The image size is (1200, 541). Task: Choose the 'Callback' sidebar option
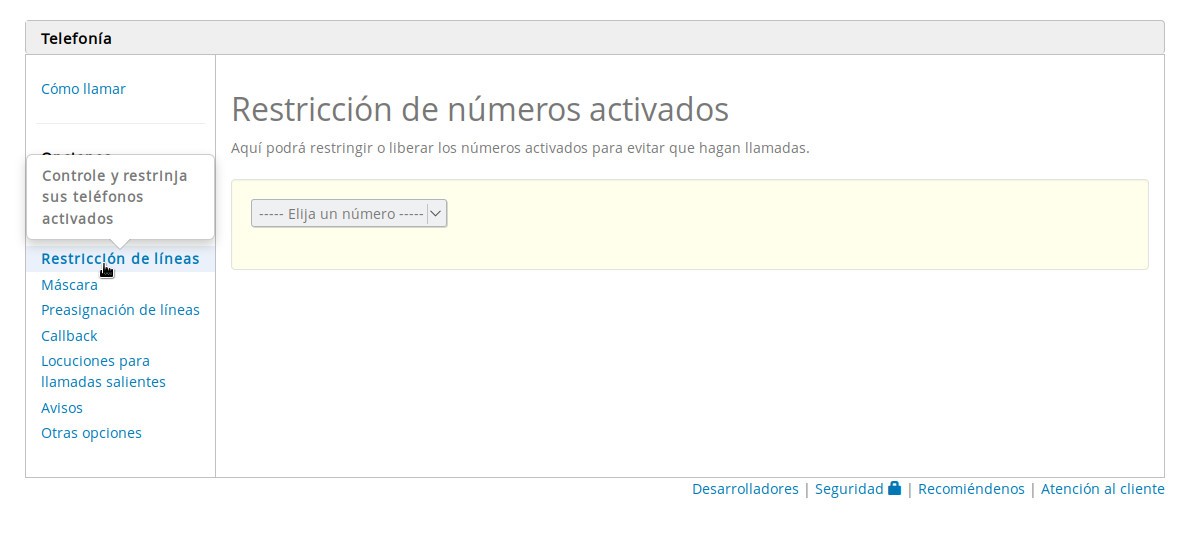[x=69, y=336]
